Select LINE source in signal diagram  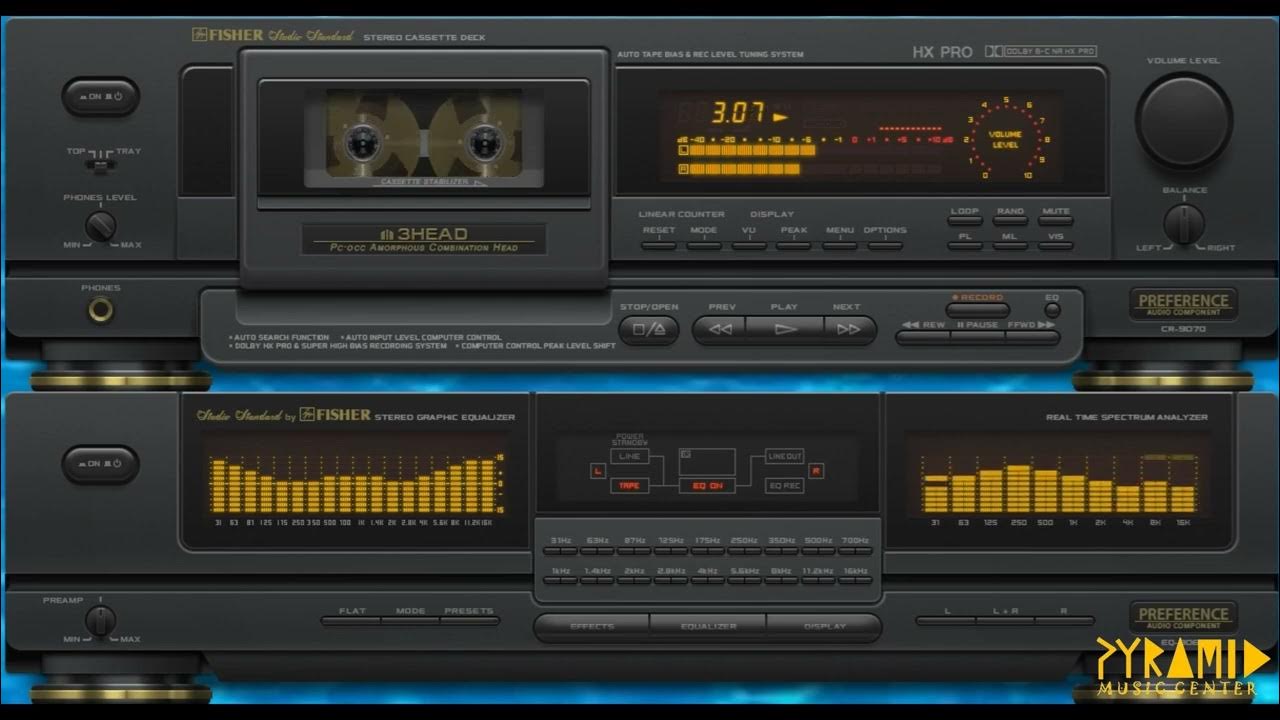629,456
